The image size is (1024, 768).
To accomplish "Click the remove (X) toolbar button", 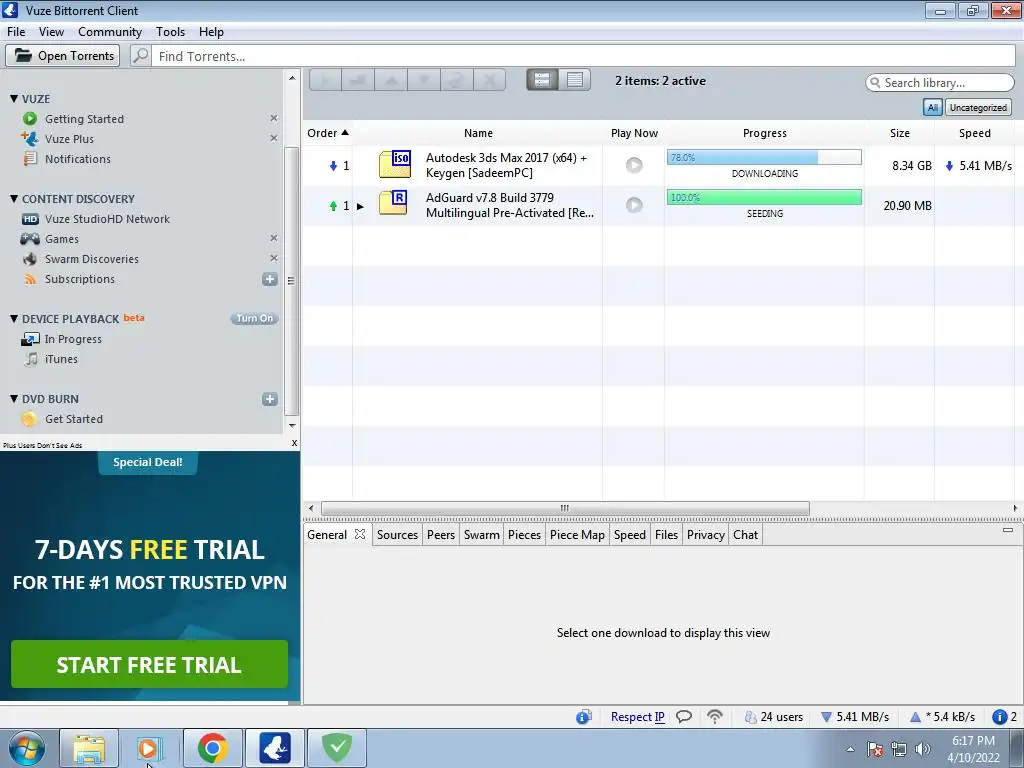I will pyautogui.click(x=490, y=80).
